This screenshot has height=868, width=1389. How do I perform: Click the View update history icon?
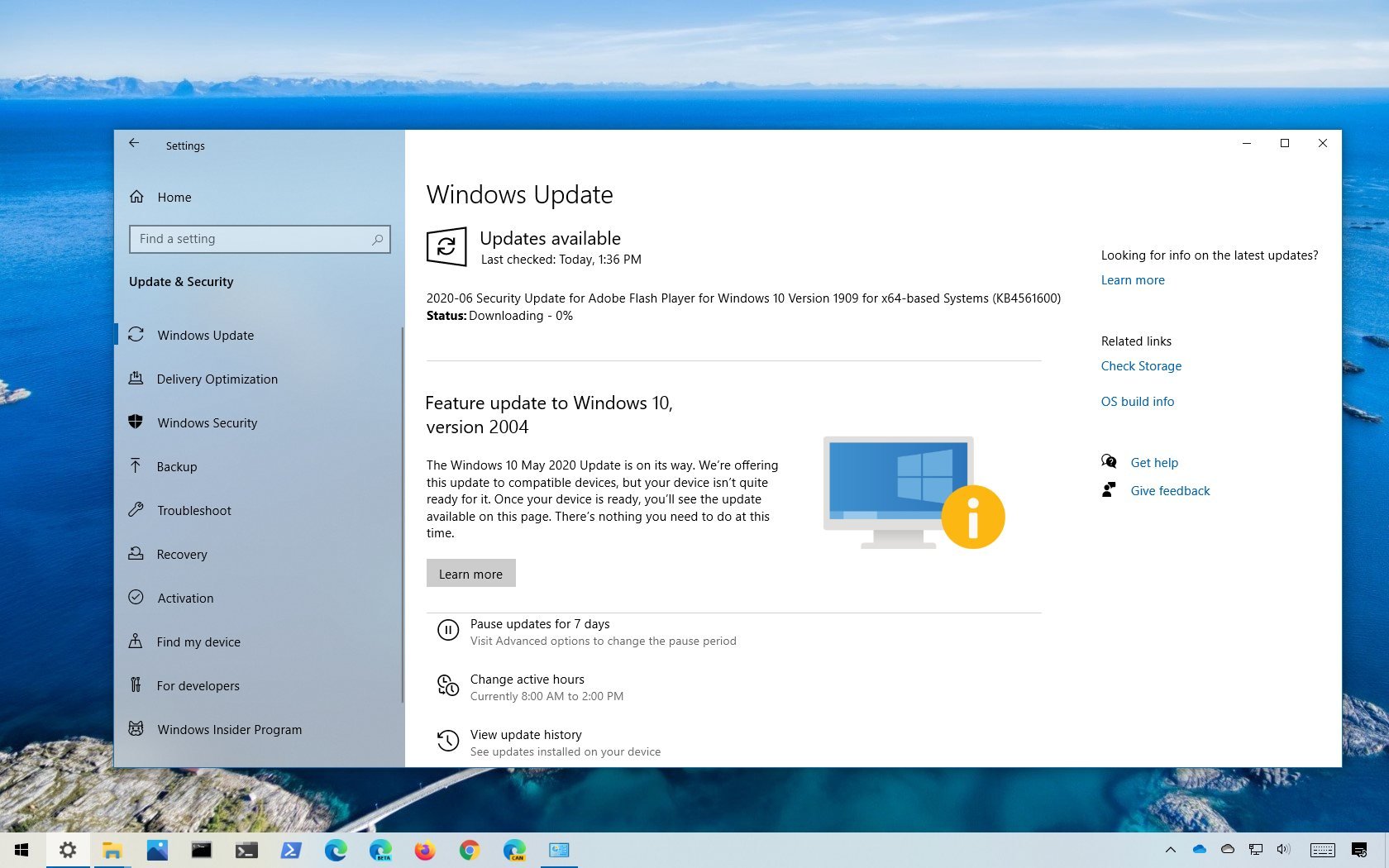click(447, 742)
